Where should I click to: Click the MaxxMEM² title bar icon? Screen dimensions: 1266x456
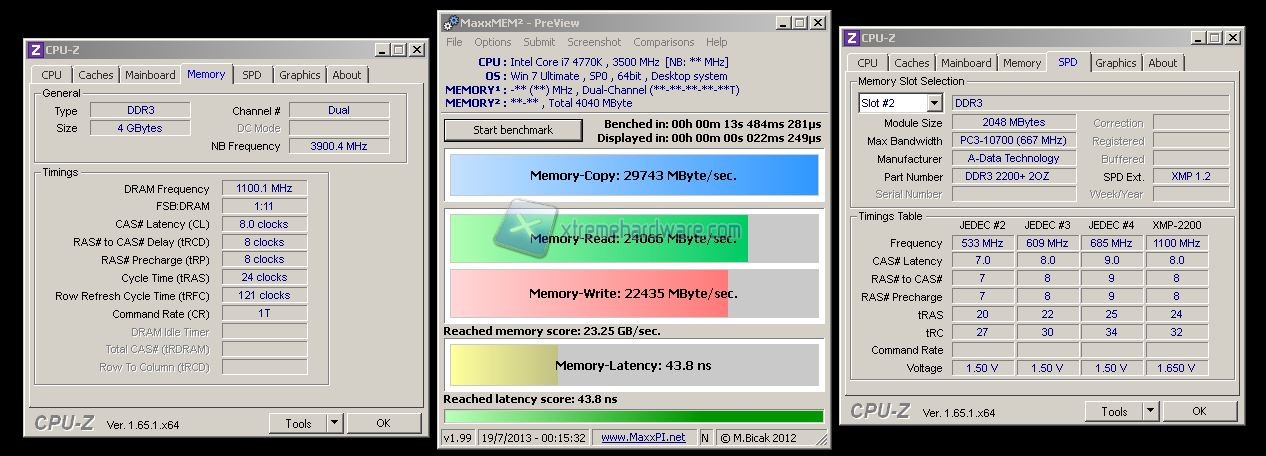pyautogui.click(x=450, y=21)
